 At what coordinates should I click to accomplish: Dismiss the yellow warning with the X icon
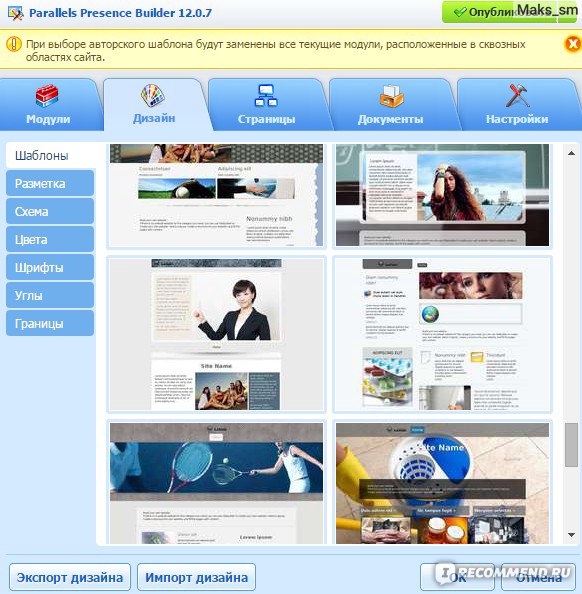click(573, 44)
